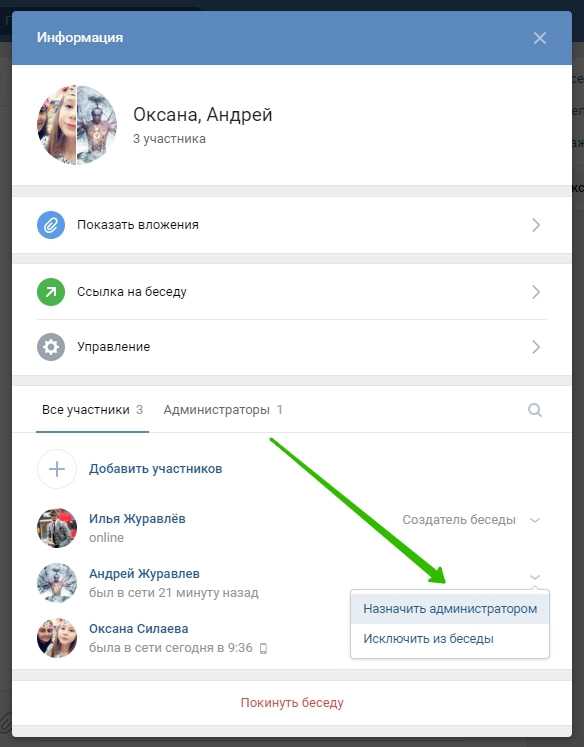Click the member search magnifier icon
The height and width of the screenshot is (747, 584).
tap(535, 410)
